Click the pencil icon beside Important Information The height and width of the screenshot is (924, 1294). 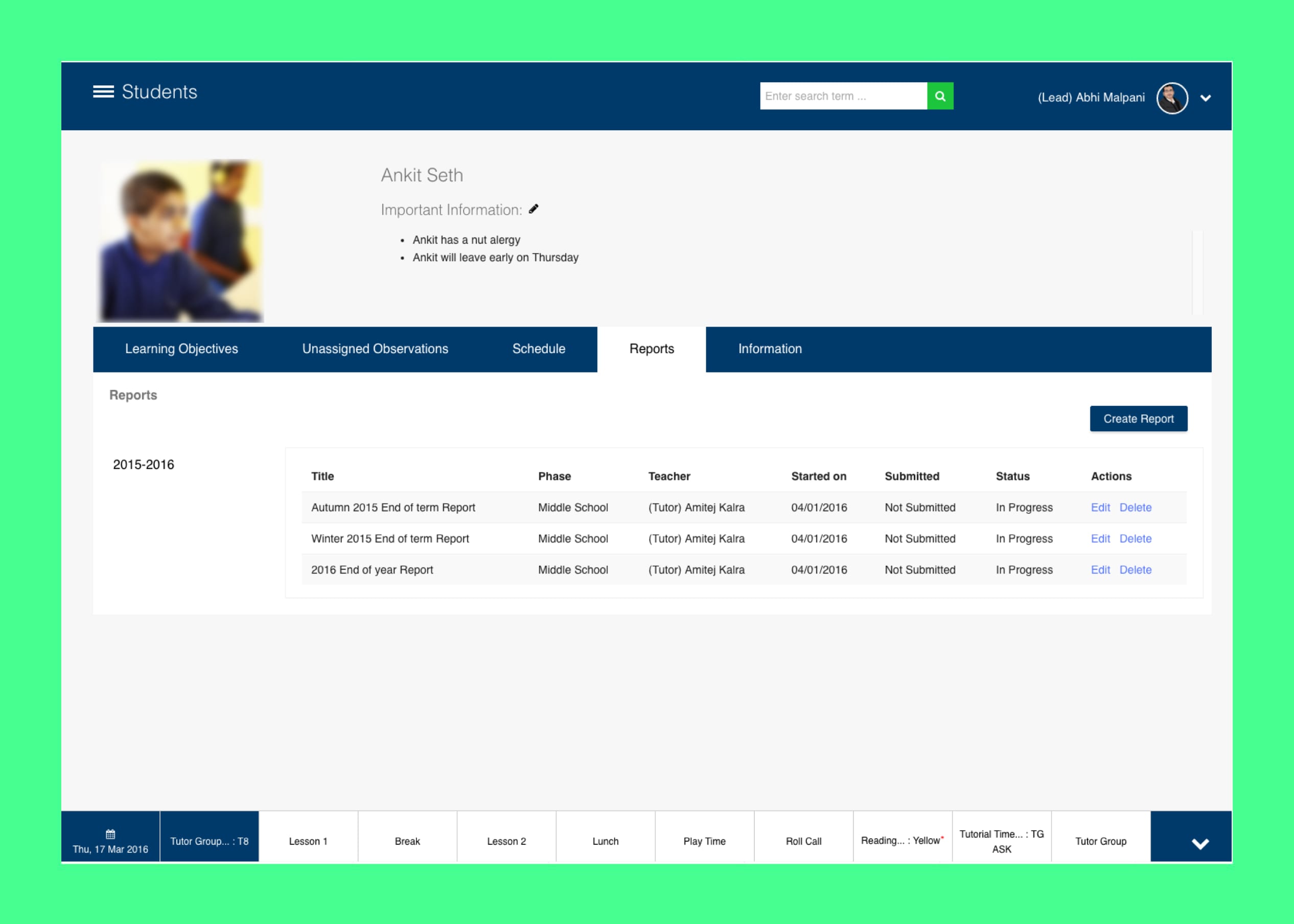pyautogui.click(x=533, y=209)
